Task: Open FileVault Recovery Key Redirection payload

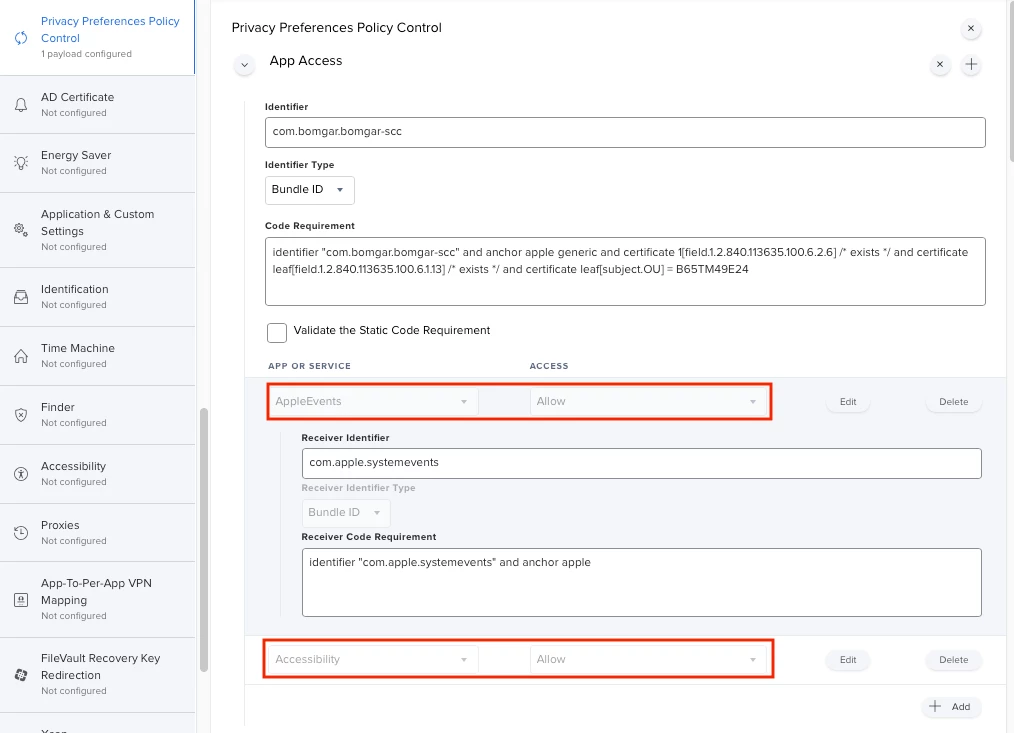Action: (98, 675)
